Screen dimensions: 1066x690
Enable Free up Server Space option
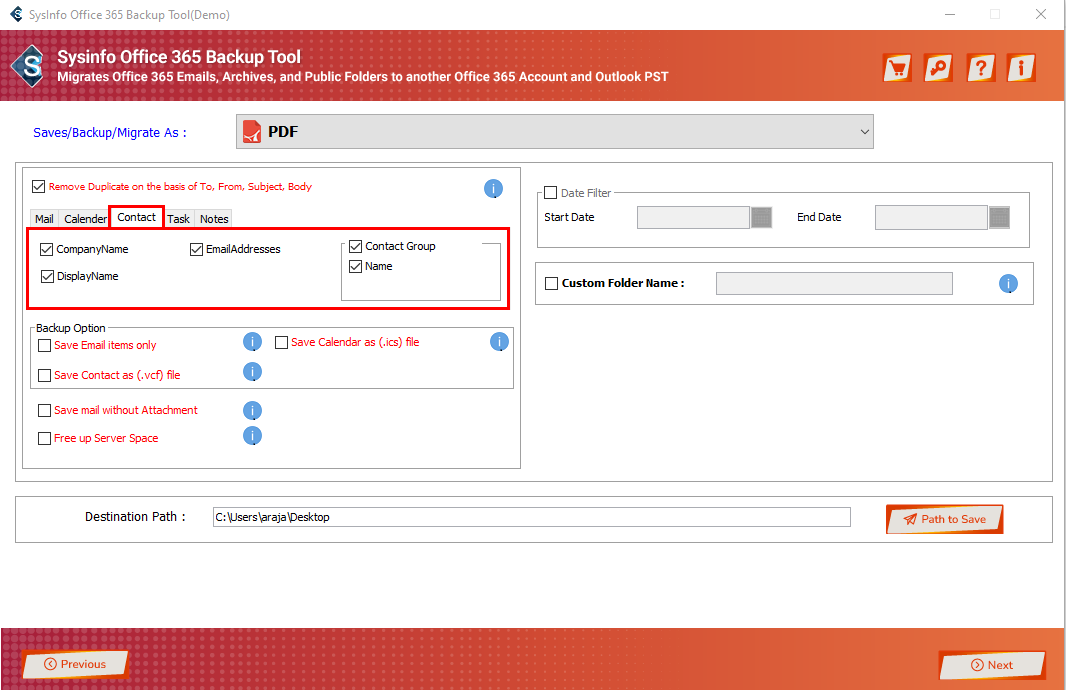45,438
